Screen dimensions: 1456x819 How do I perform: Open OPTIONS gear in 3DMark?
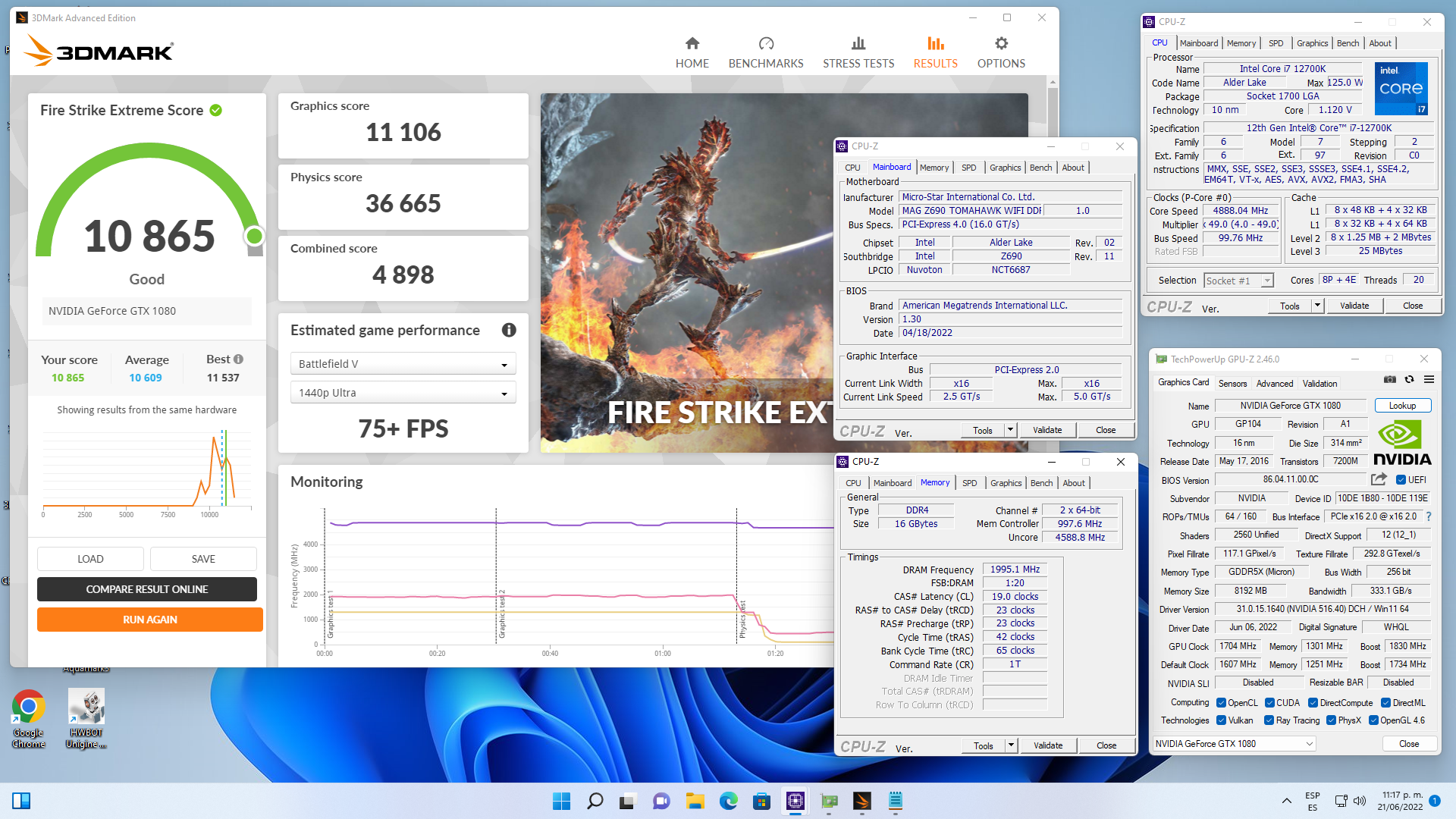[1001, 53]
